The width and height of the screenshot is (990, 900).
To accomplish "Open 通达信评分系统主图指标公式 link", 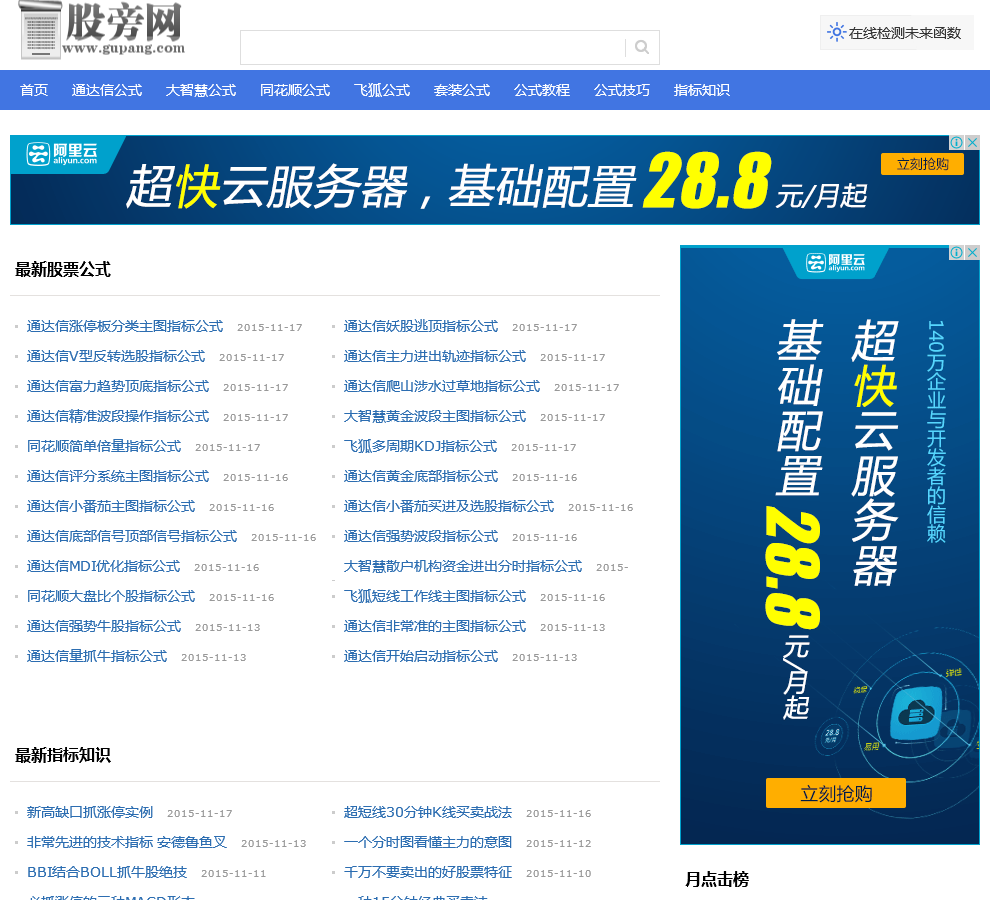I will tap(118, 477).
